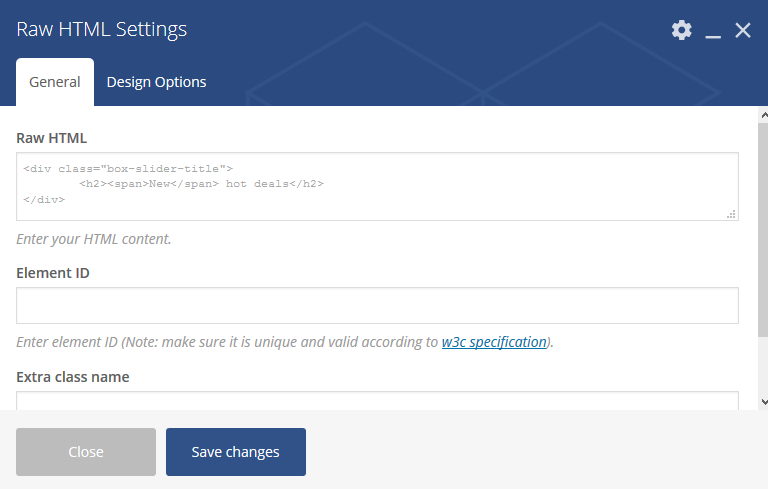
Task: Click the scrollbar down arrow
Action: [764, 402]
